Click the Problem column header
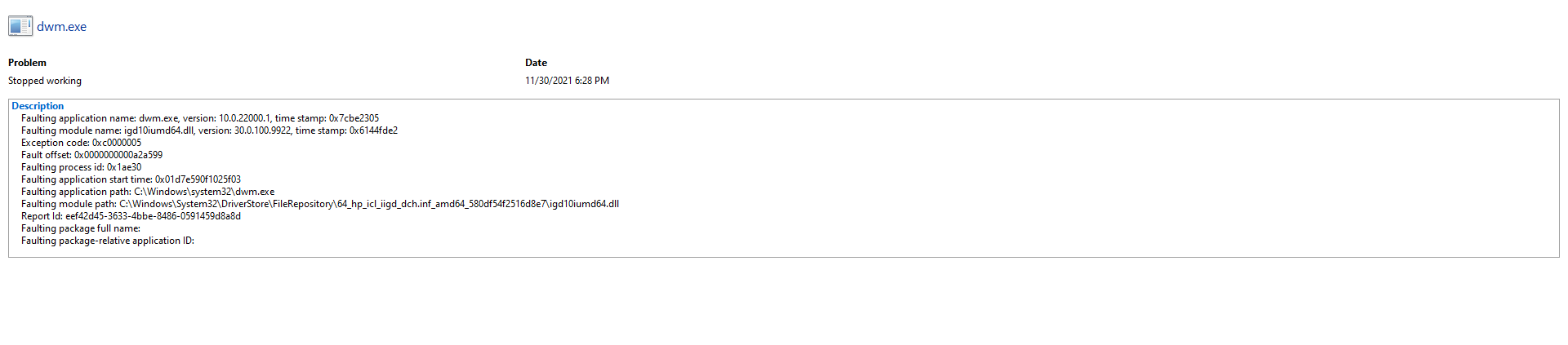 27,63
